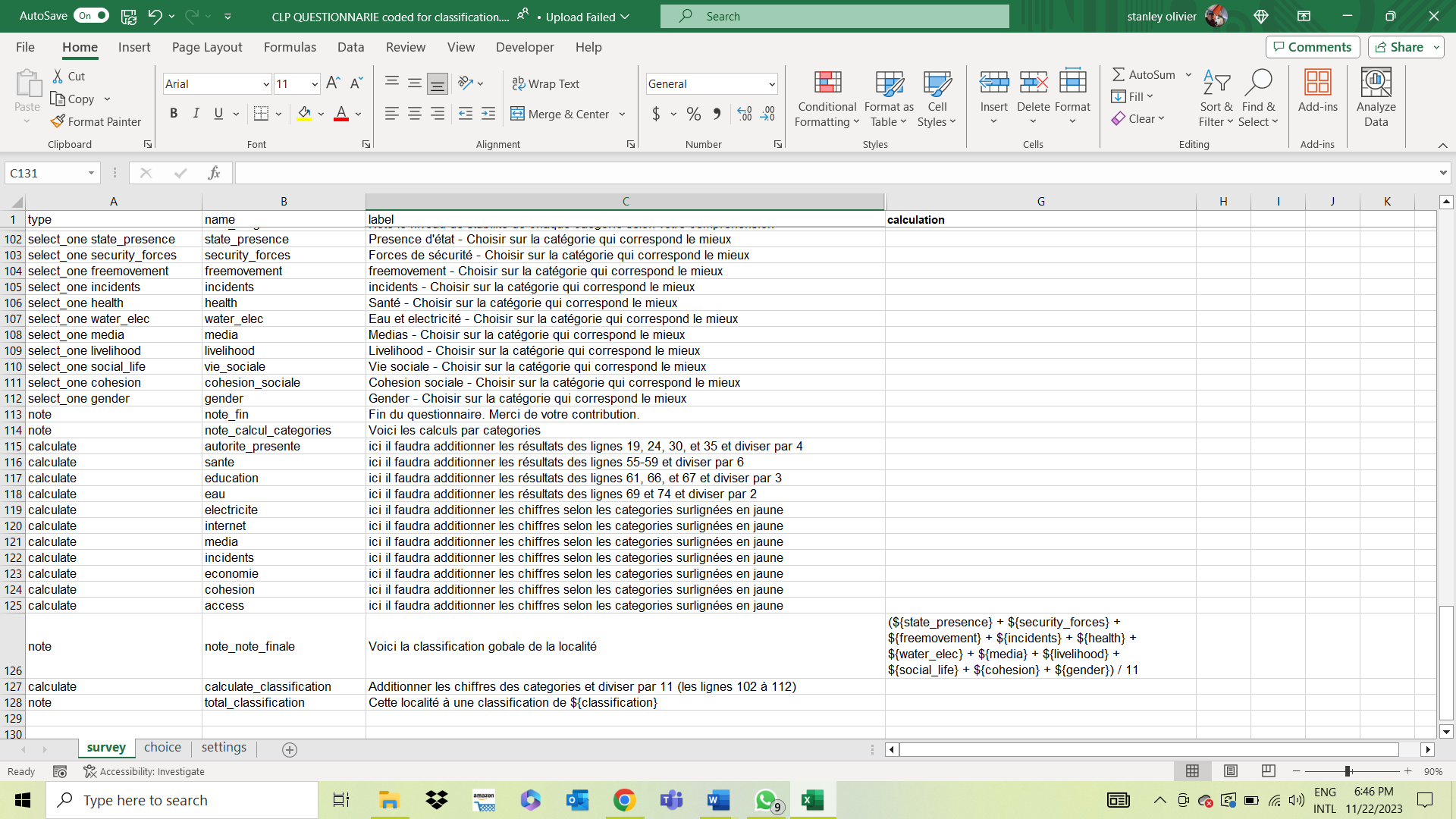Open Find & Select menu
The height and width of the screenshot is (819, 1456).
click(1259, 99)
